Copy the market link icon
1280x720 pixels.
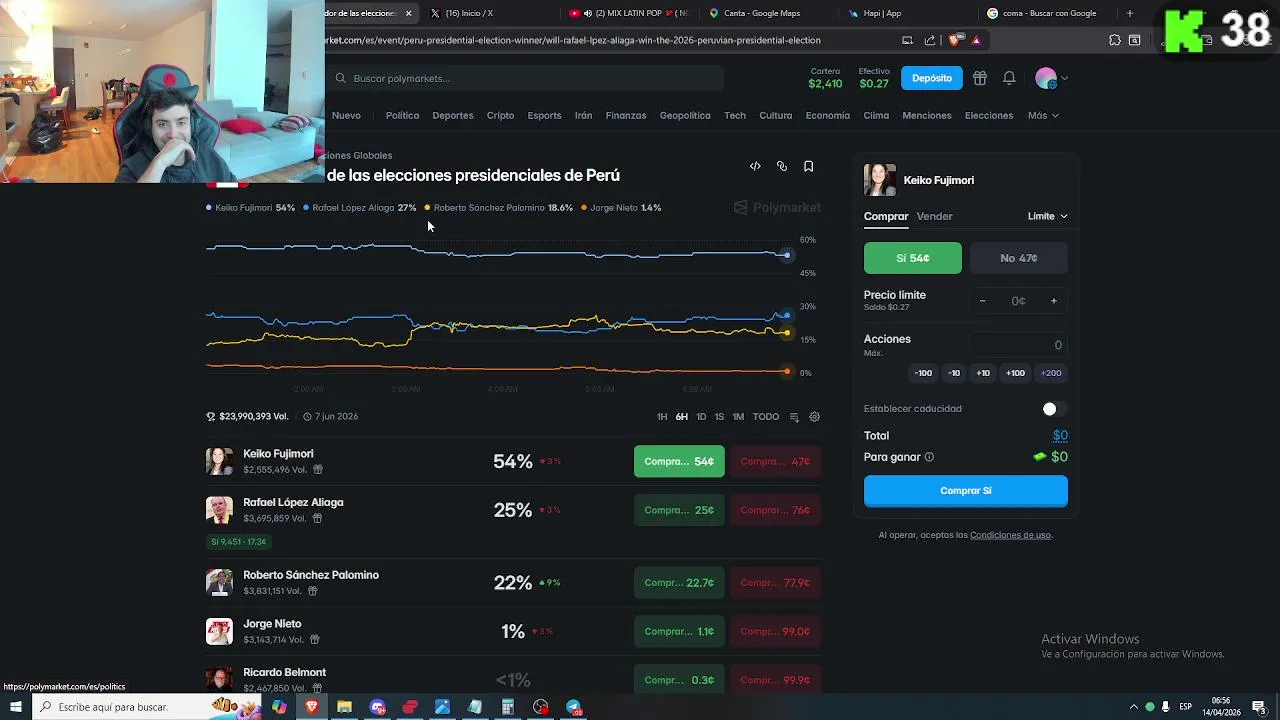782,166
